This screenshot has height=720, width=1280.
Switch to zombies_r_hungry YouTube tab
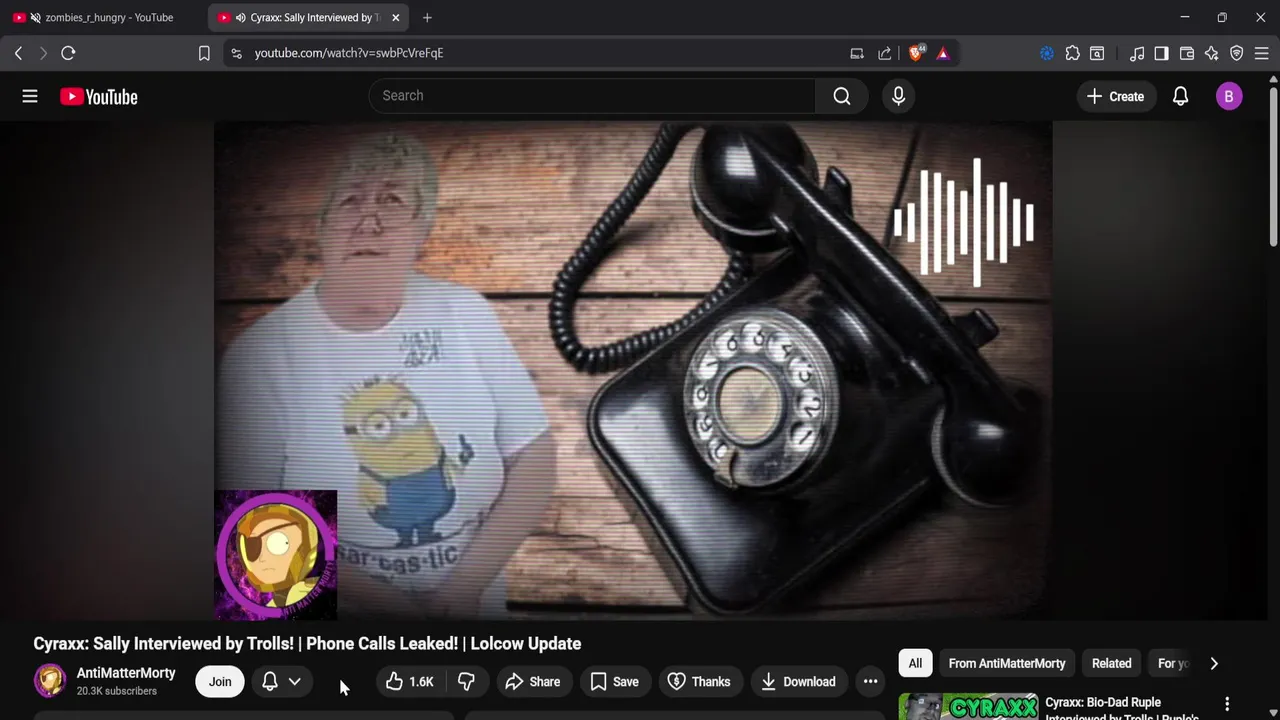[100, 17]
